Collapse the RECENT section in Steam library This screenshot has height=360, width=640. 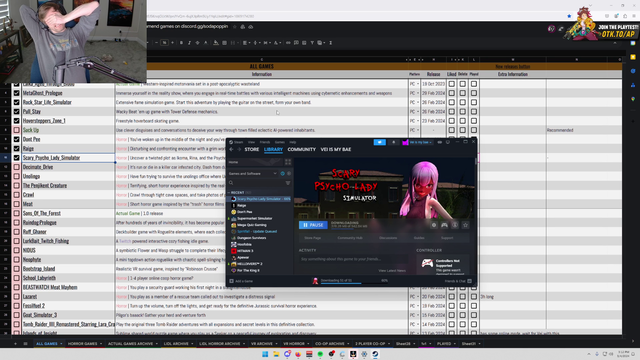coord(229,193)
